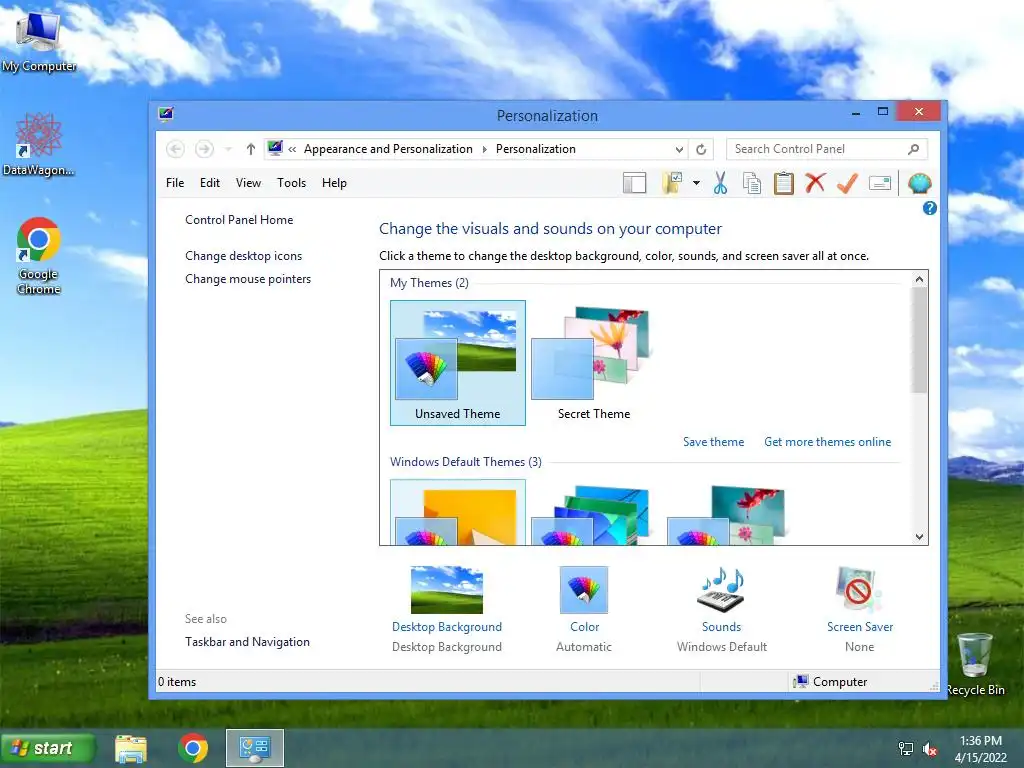Select the Secret Theme thumbnail
Screen dimensions: 1024x768
593,363
